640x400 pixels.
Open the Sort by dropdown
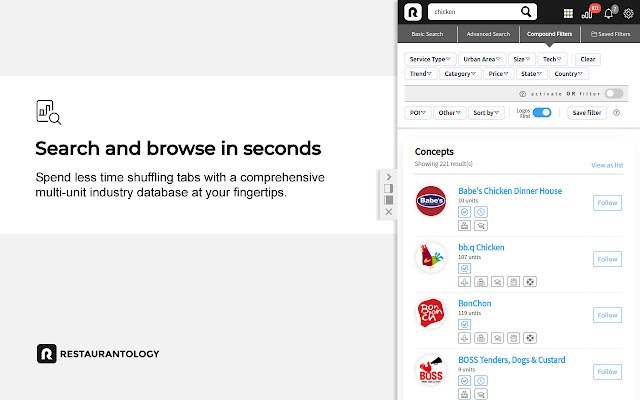tap(486, 113)
